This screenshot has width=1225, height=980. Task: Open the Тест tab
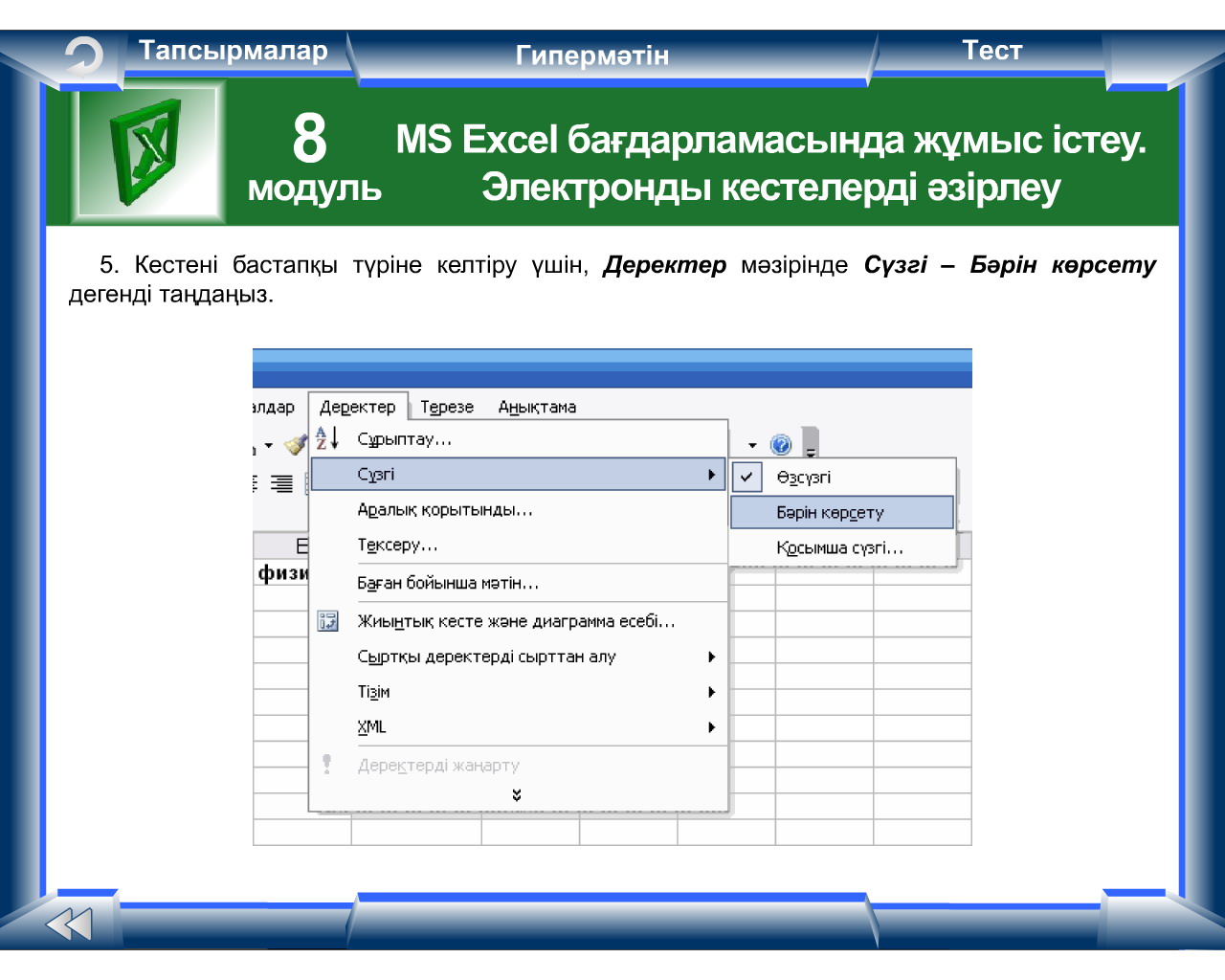tap(991, 51)
